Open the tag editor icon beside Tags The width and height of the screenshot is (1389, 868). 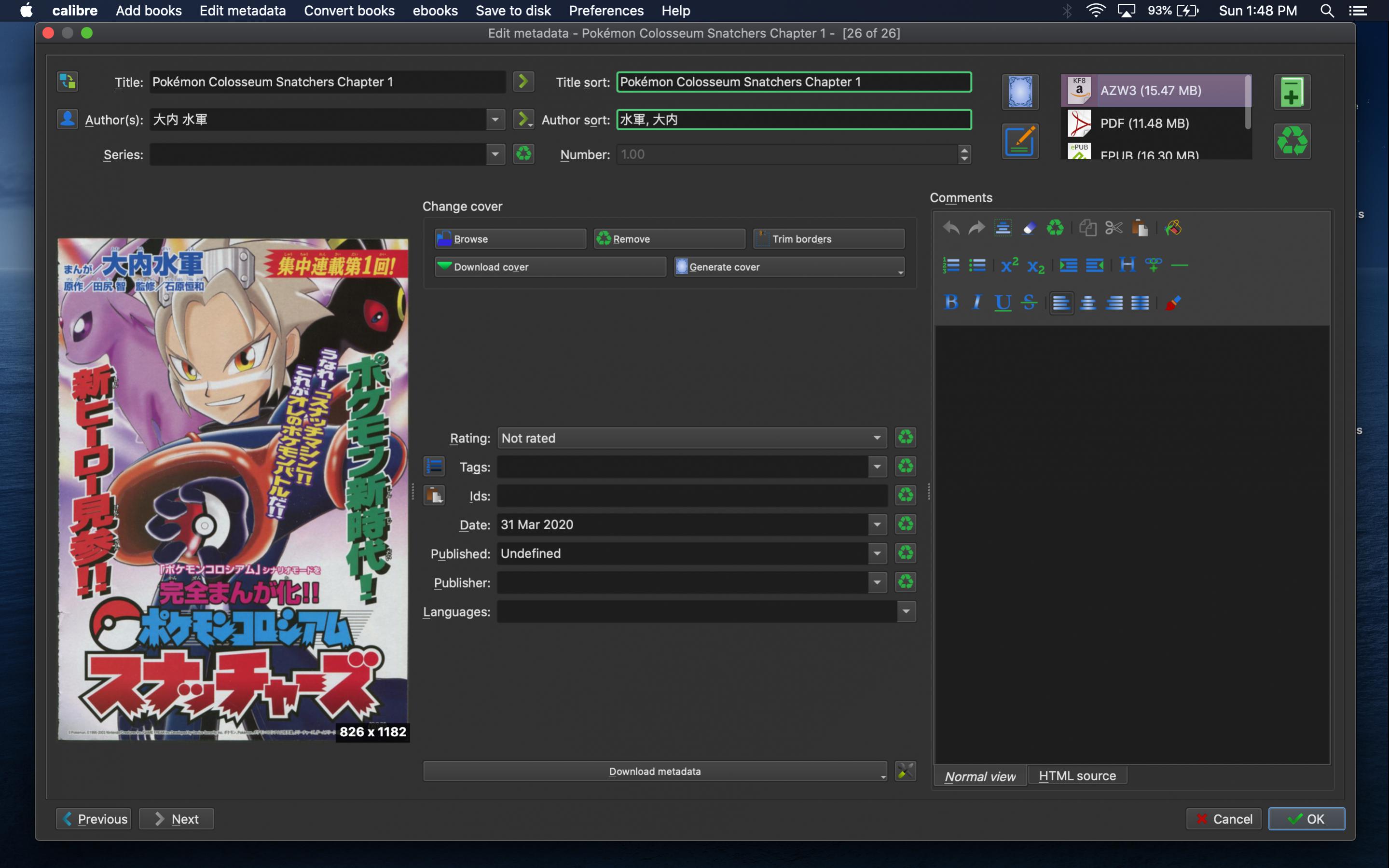[x=434, y=467]
